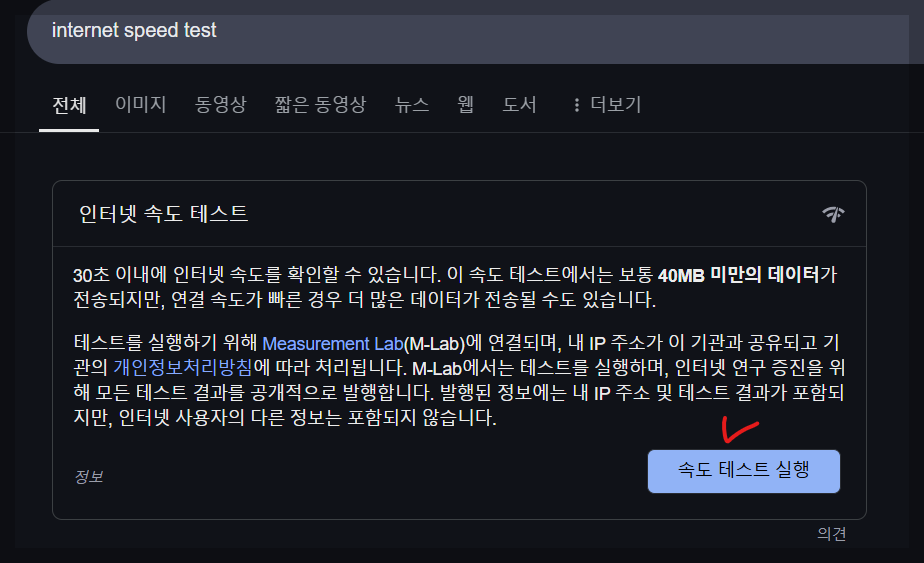
Task: Switch to the 이미지 tab
Action: pos(141,104)
